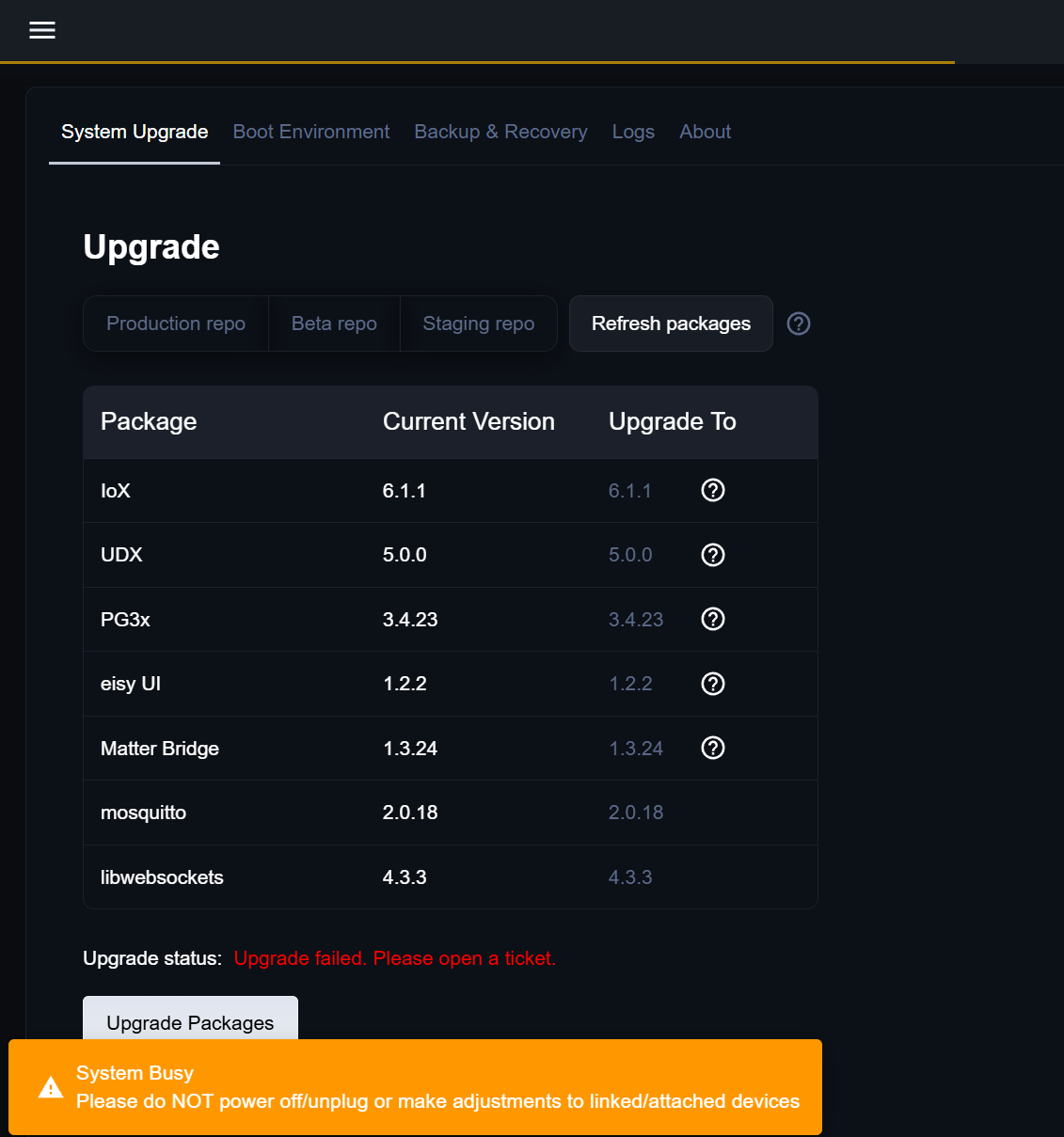Open the help icon for eisy UI package
Image resolution: width=1064 pixels, height=1137 pixels.
pos(713,684)
